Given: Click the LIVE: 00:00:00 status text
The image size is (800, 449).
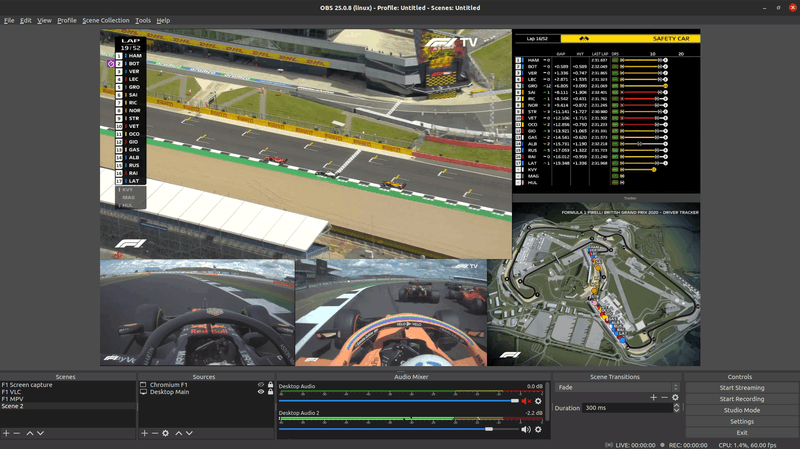Looking at the screenshot, I should click(x=635, y=445).
